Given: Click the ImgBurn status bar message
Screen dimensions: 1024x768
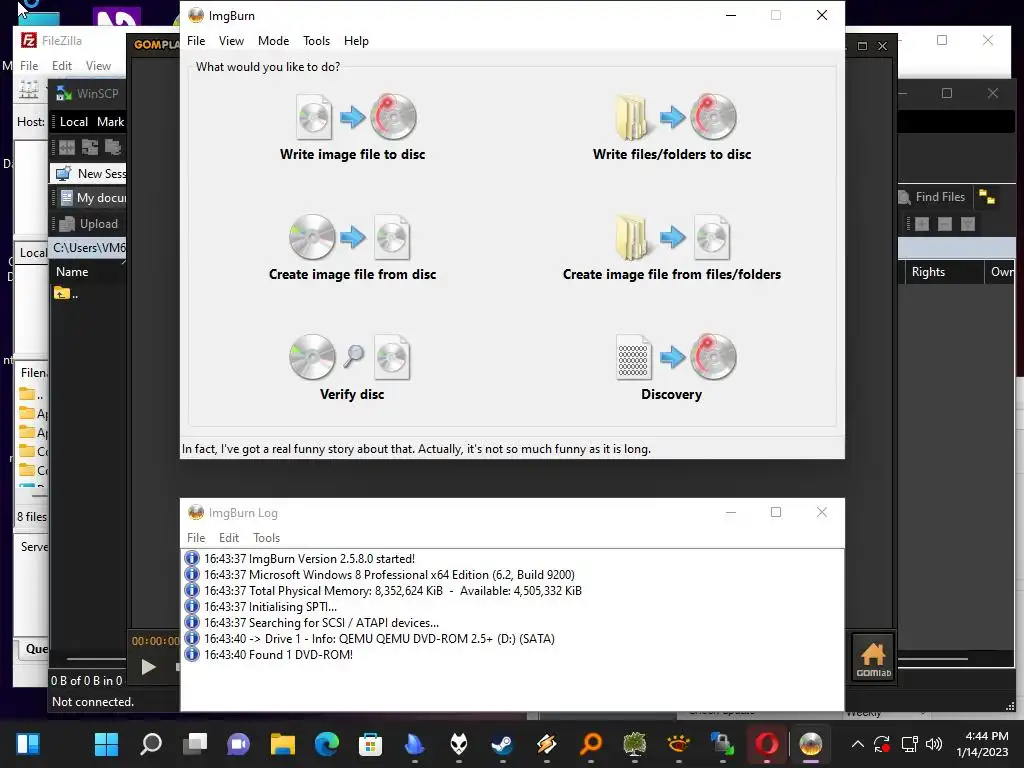Looking at the screenshot, I should click(x=416, y=449).
